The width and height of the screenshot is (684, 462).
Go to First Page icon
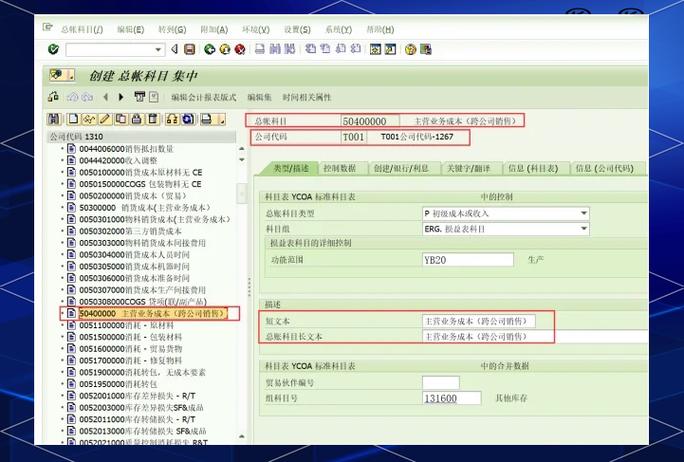point(311,49)
